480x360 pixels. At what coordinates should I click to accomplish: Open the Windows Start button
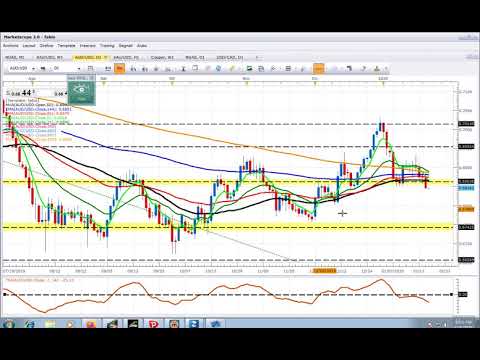coord(8,323)
